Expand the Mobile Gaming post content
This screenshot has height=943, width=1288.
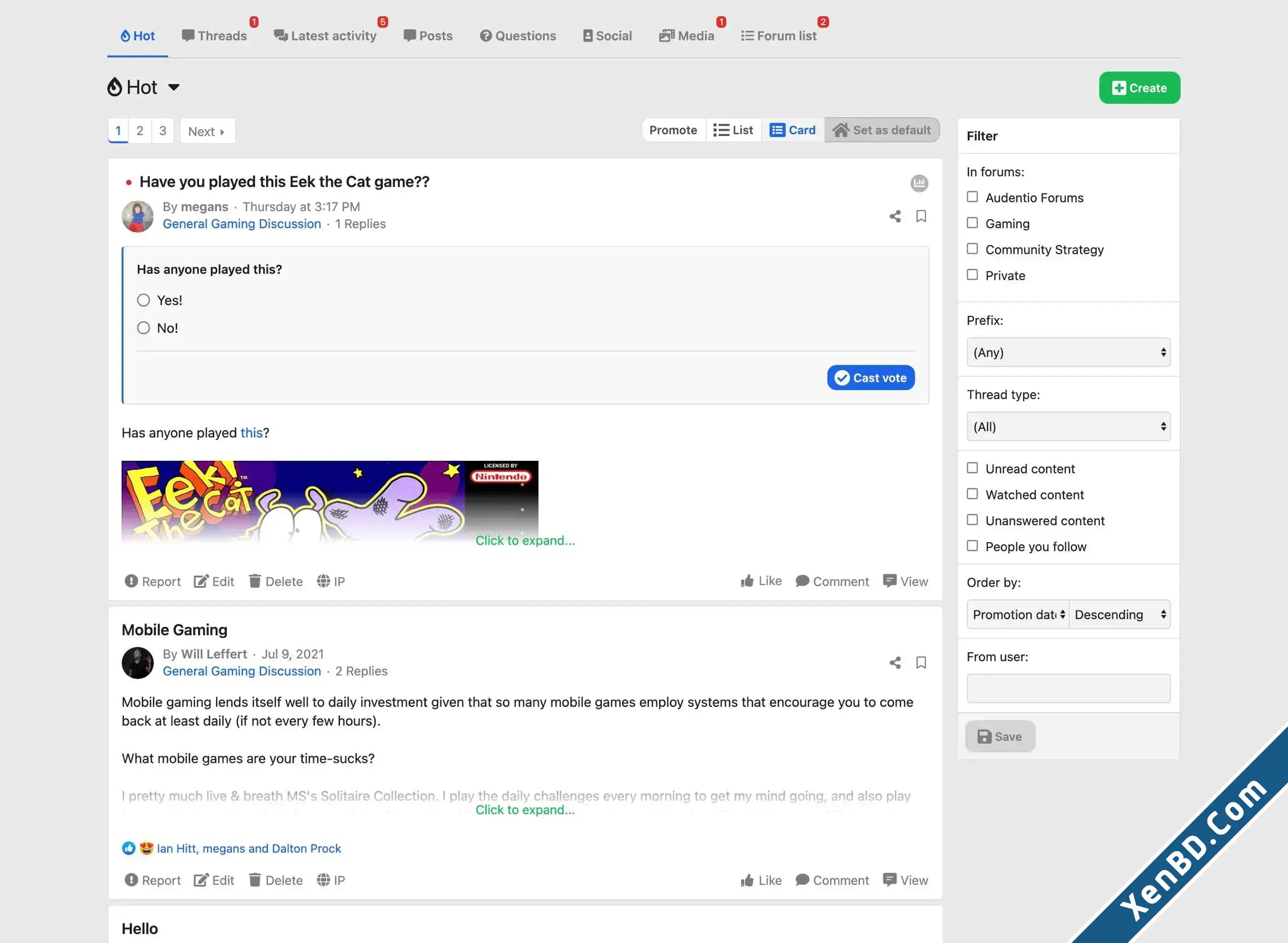coord(525,810)
